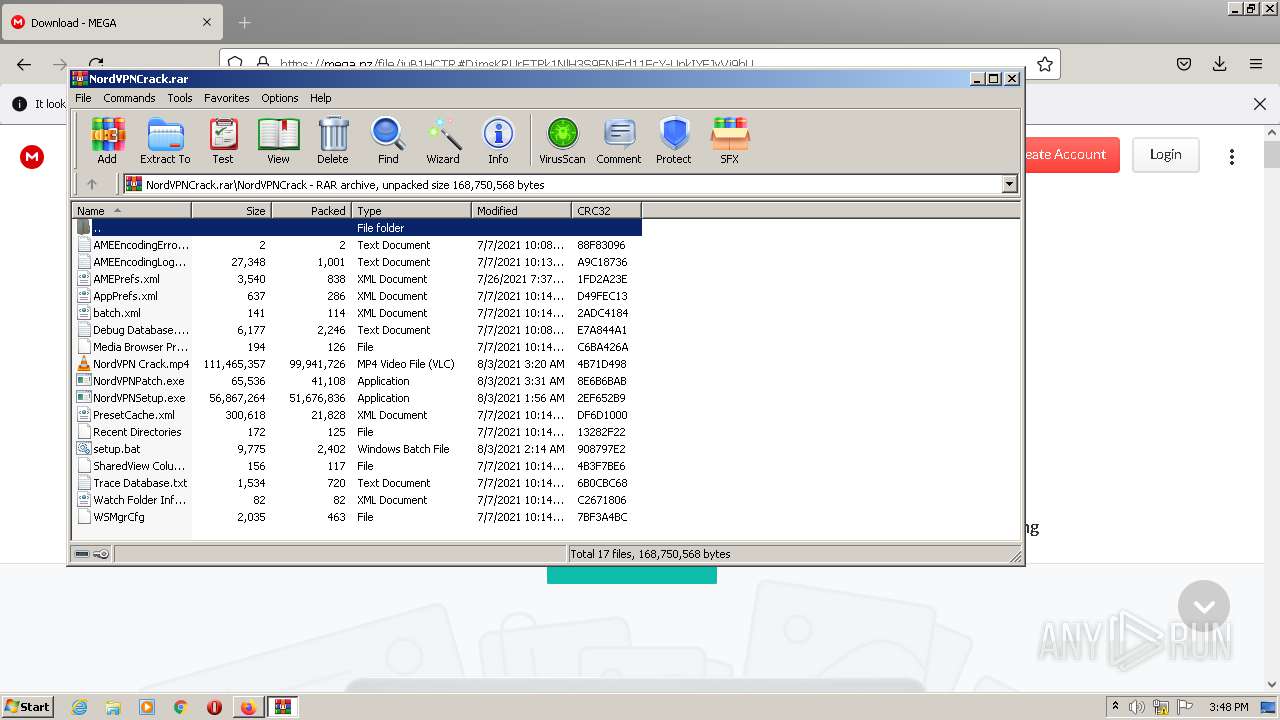Click the SFX icon
Screen dimensions: 1280x720
730,140
